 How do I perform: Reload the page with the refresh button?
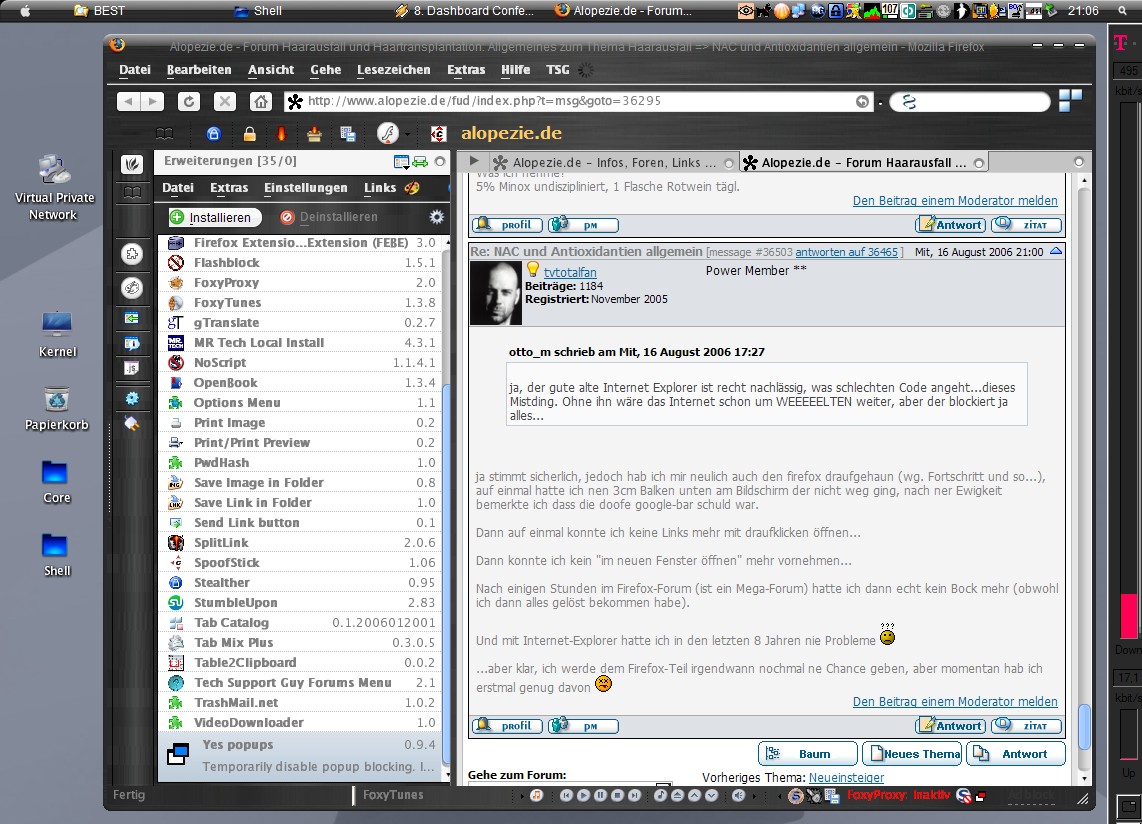tap(189, 101)
